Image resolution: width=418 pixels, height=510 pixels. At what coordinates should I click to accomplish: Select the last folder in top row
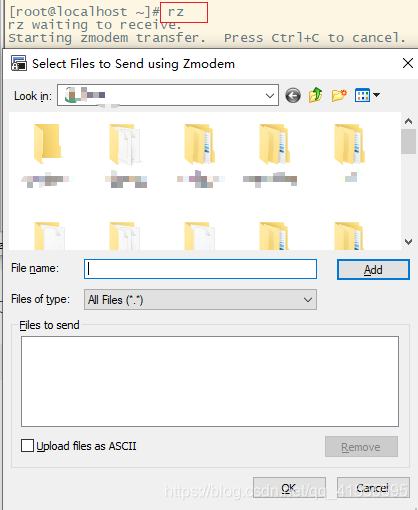click(350, 144)
